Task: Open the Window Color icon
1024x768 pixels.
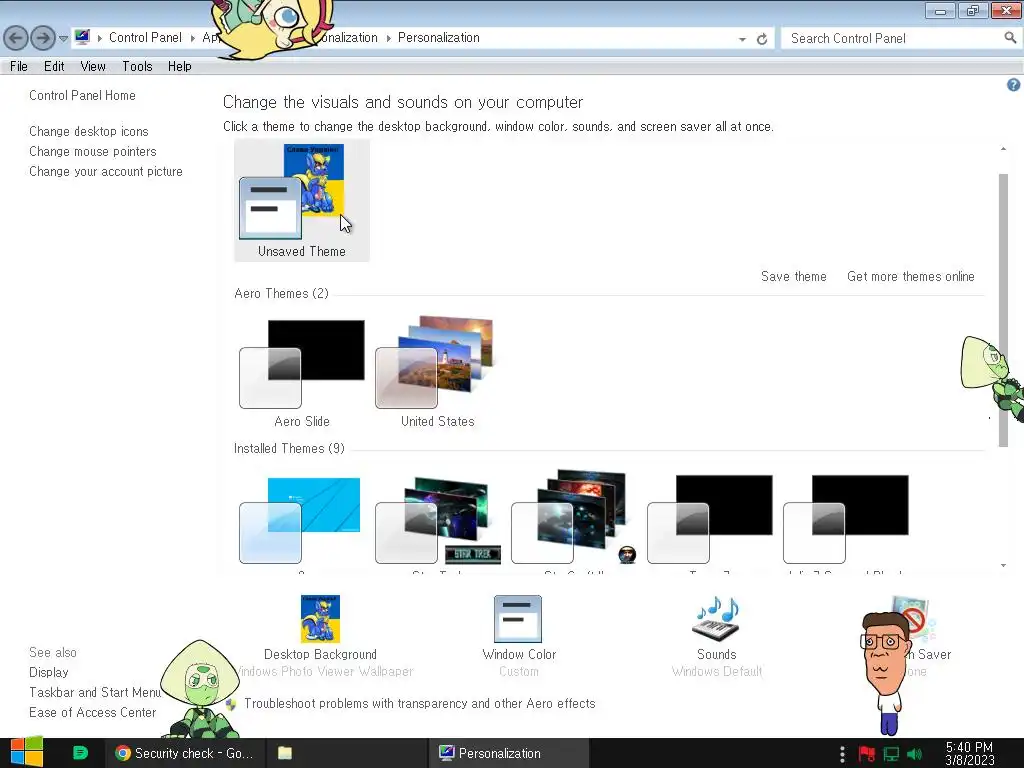Action: (518, 618)
